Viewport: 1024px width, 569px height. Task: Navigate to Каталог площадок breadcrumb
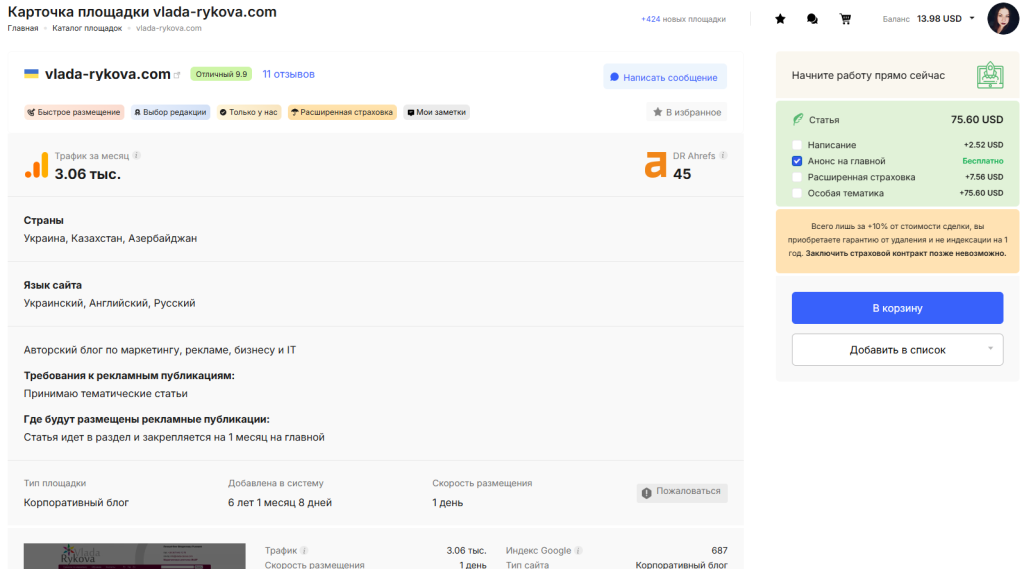click(87, 28)
